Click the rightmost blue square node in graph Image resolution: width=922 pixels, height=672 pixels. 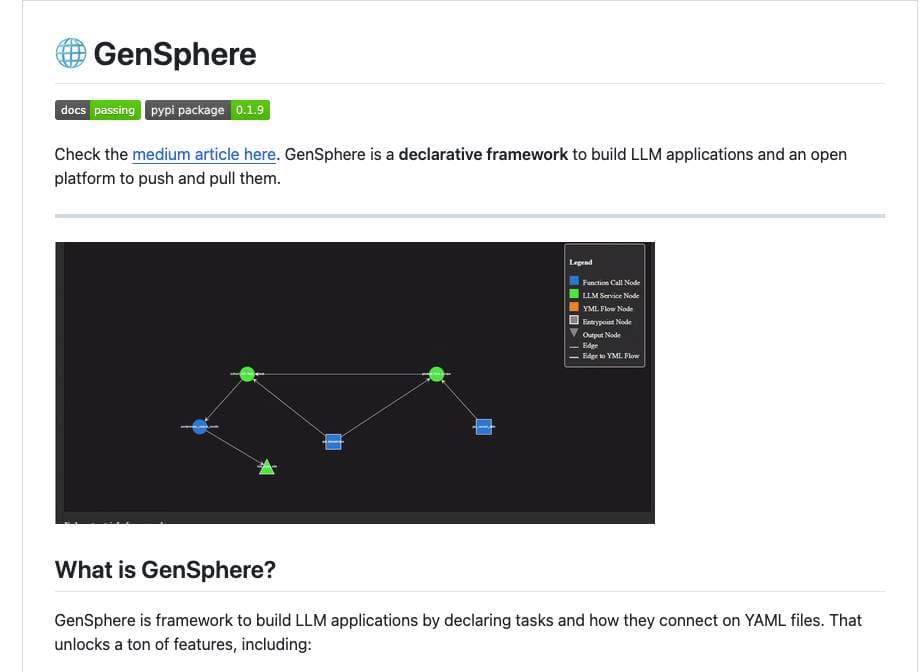[483, 427]
